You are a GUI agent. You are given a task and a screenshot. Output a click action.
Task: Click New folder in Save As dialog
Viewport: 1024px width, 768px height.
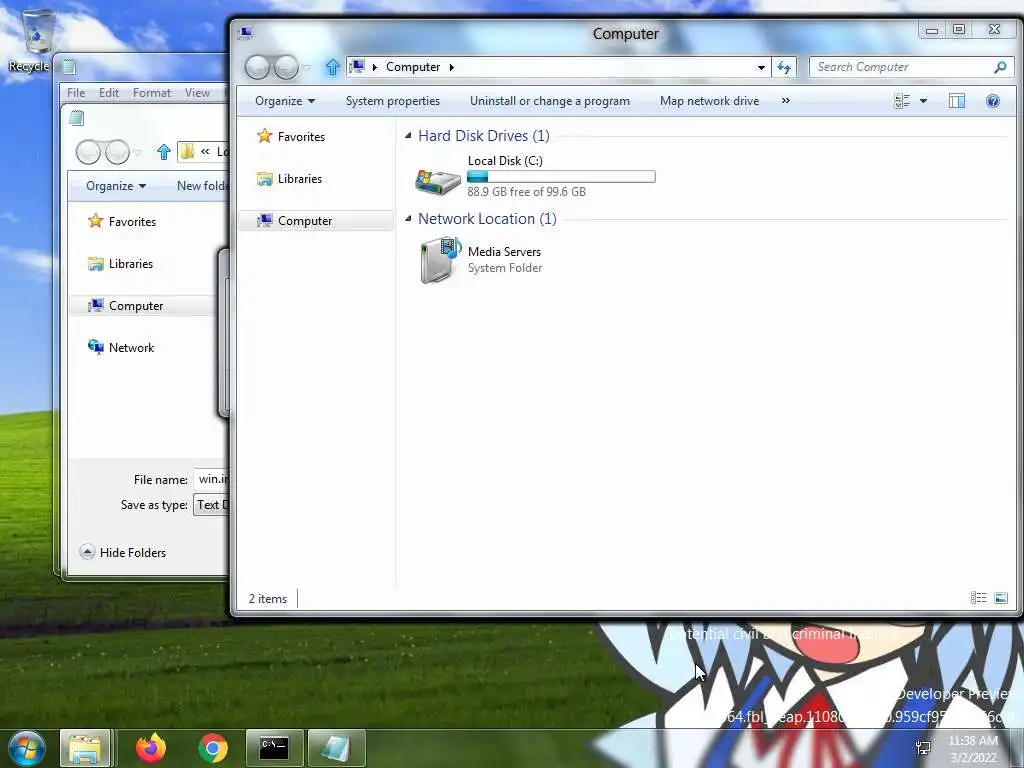[202, 186]
